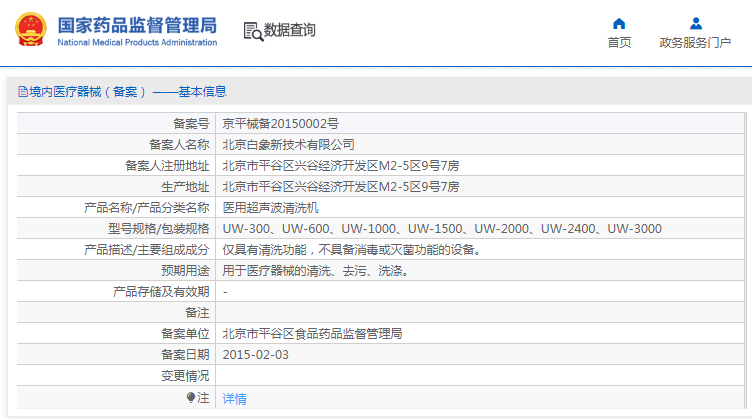Click the 国家药品监督管理局 title
The width and height of the screenshot is (752, 419).
[x=137, y=25]
